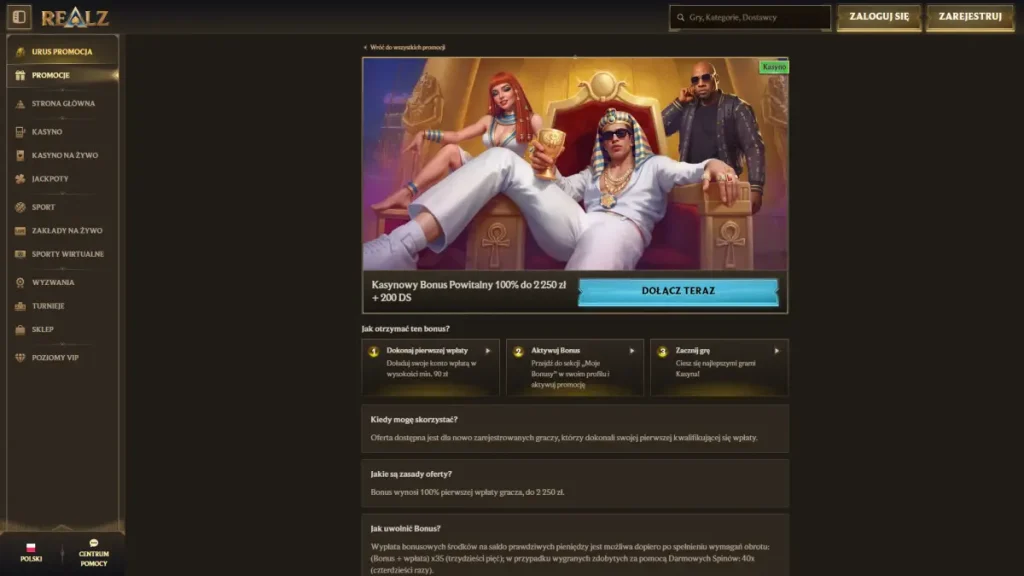Image resolution: width=1024 pixels, height=576 pixels.
Task: Click the Kasyno na żywo card icon
Action: [20, 155]
